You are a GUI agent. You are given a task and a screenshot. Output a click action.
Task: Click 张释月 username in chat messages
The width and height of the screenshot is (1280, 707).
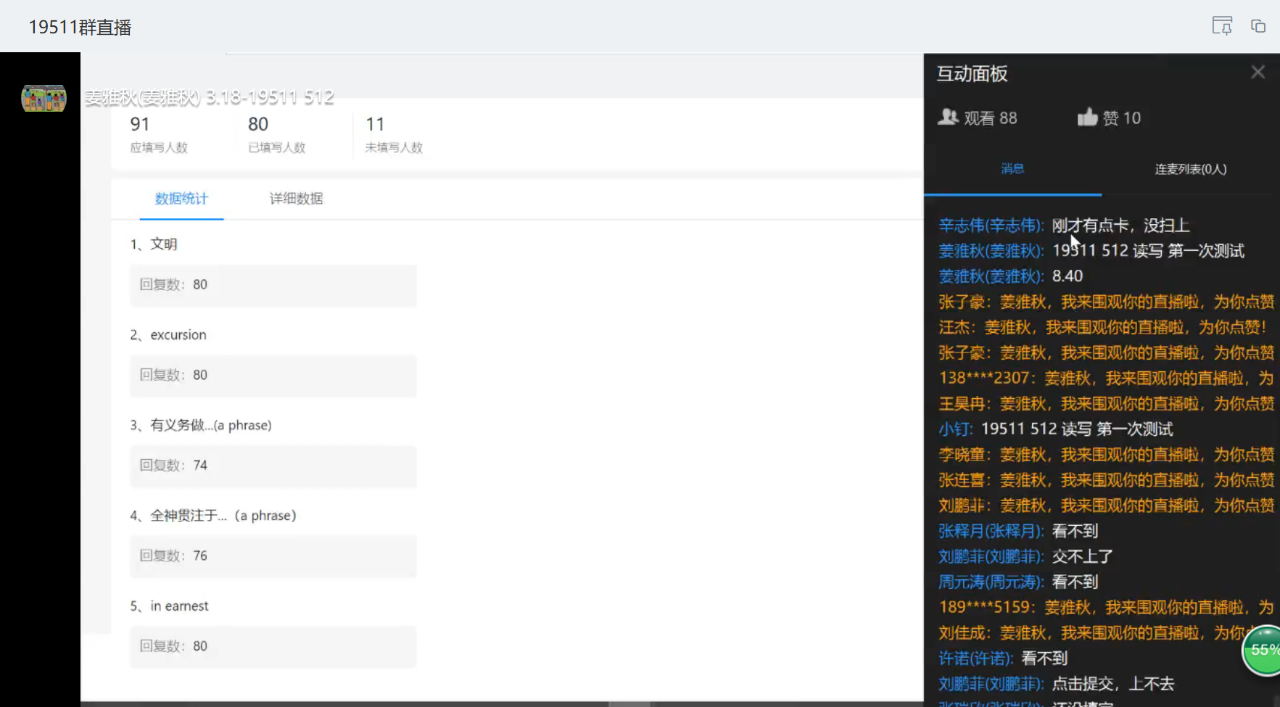click(991, 531)
